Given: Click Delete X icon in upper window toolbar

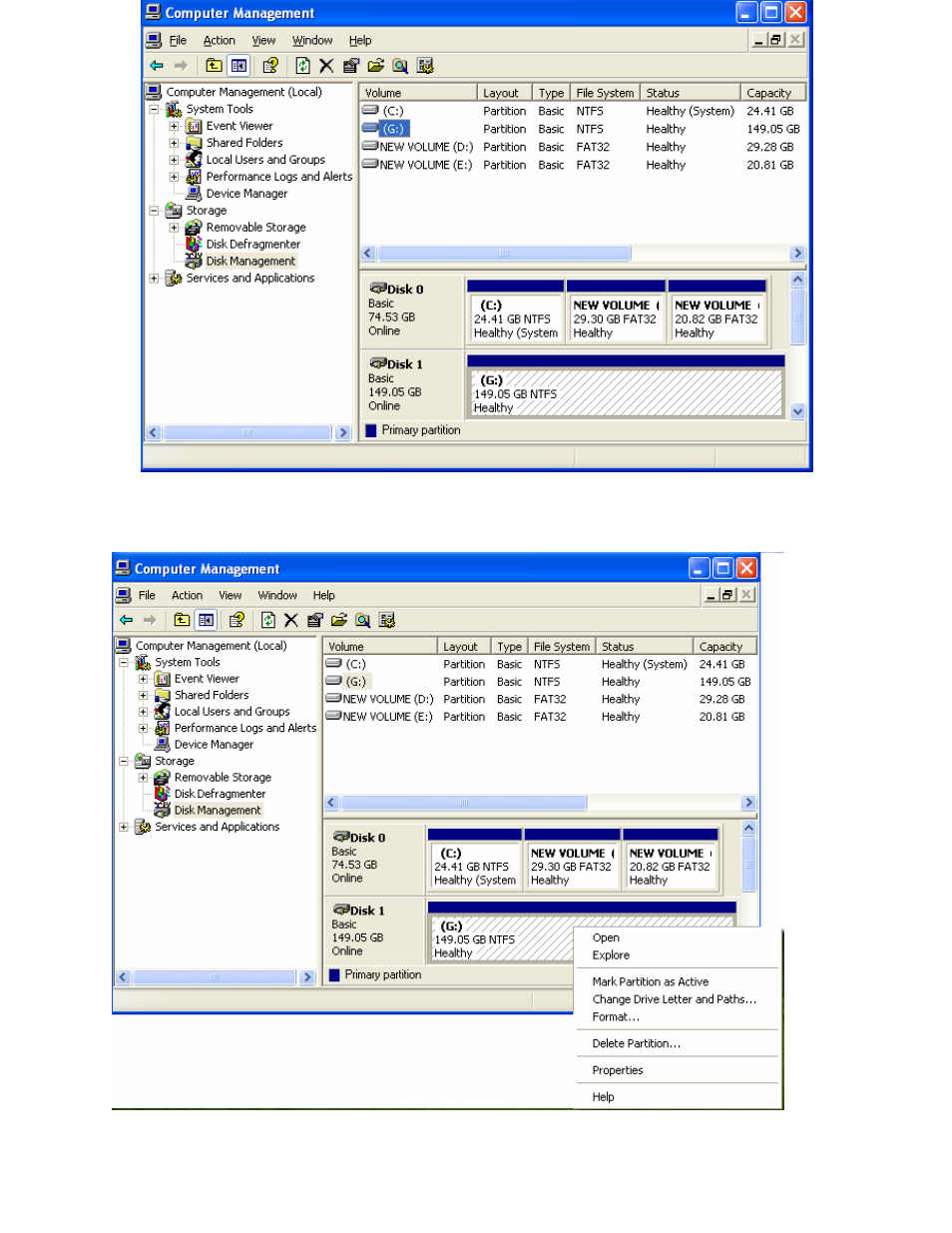Looking at the screenshot, I should pyautogui.click(x=326, y=66).
